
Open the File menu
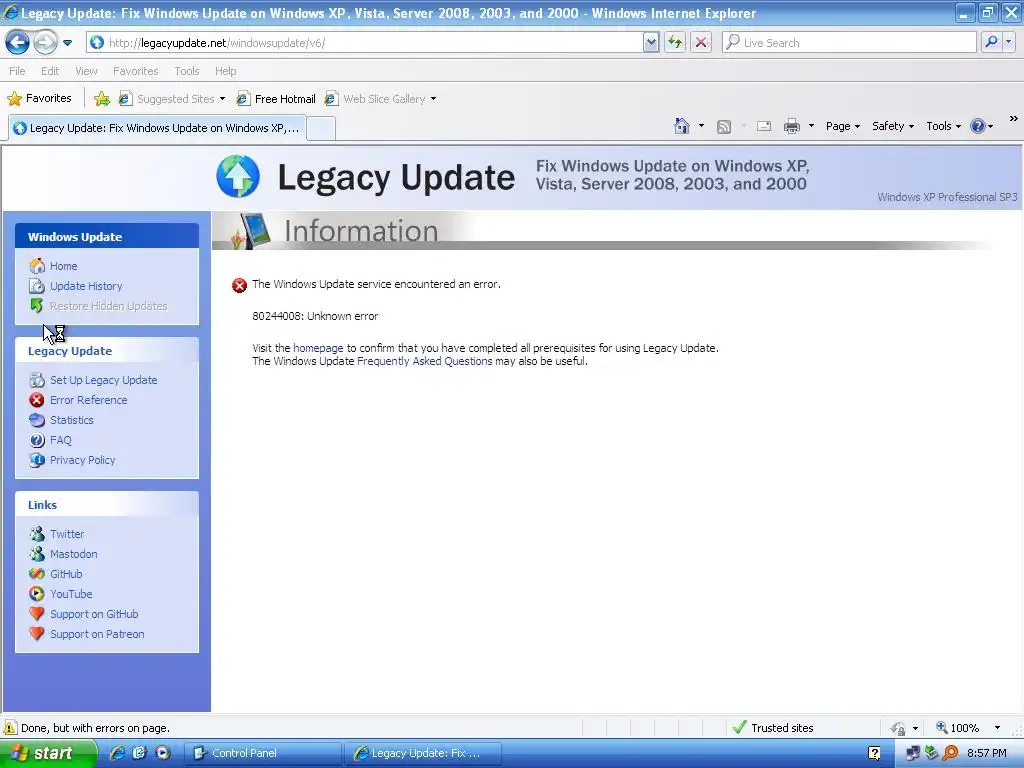(17, 71)
